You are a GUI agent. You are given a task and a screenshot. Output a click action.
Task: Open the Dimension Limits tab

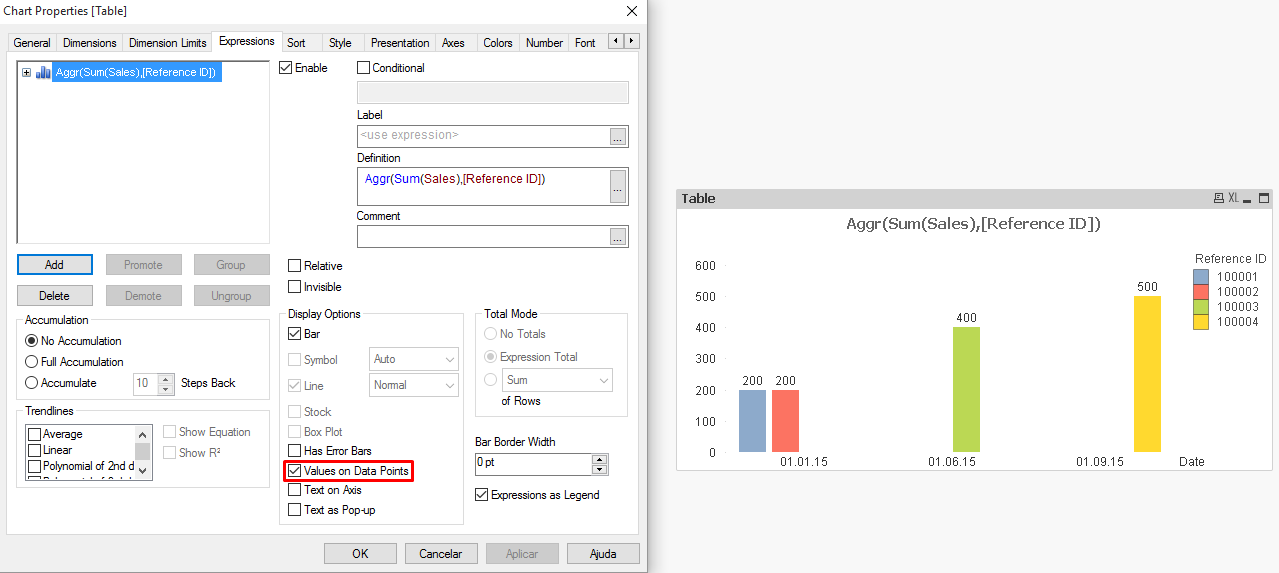tap(168, 43)
